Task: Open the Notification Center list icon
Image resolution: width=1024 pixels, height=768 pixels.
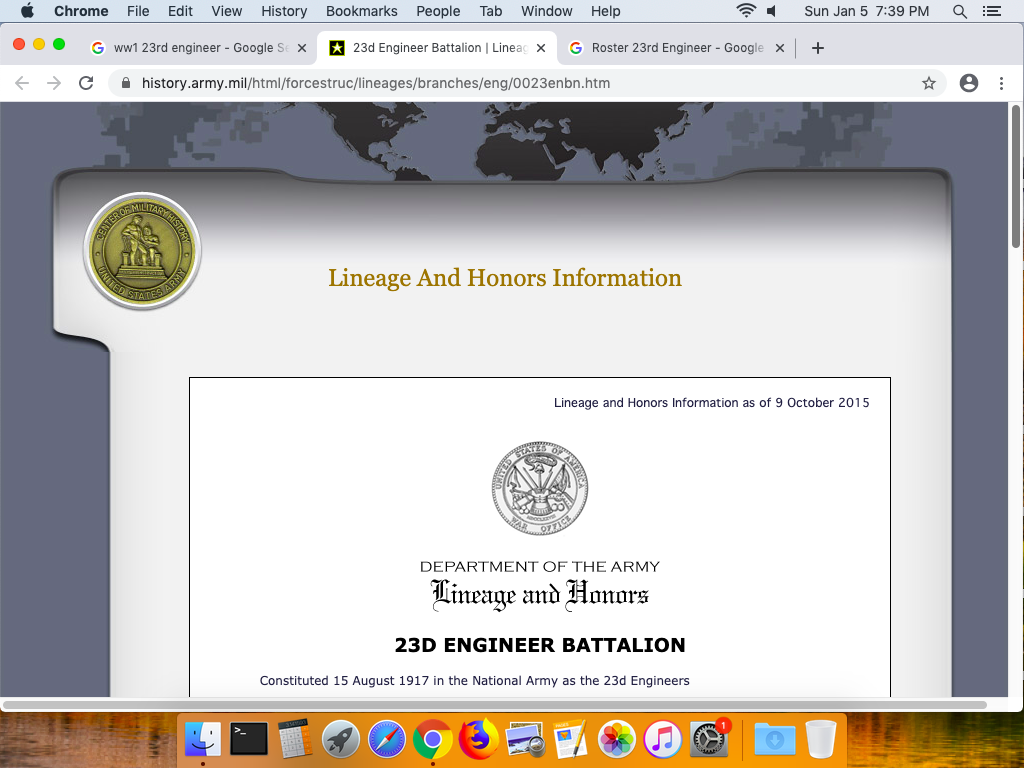Action: click(992, 11)
